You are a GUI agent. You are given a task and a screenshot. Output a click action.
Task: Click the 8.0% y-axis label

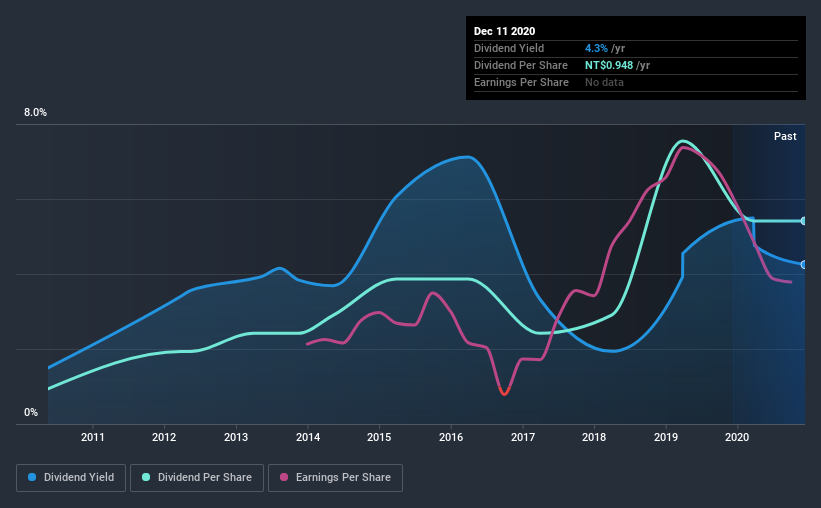(x=35, y=113)
